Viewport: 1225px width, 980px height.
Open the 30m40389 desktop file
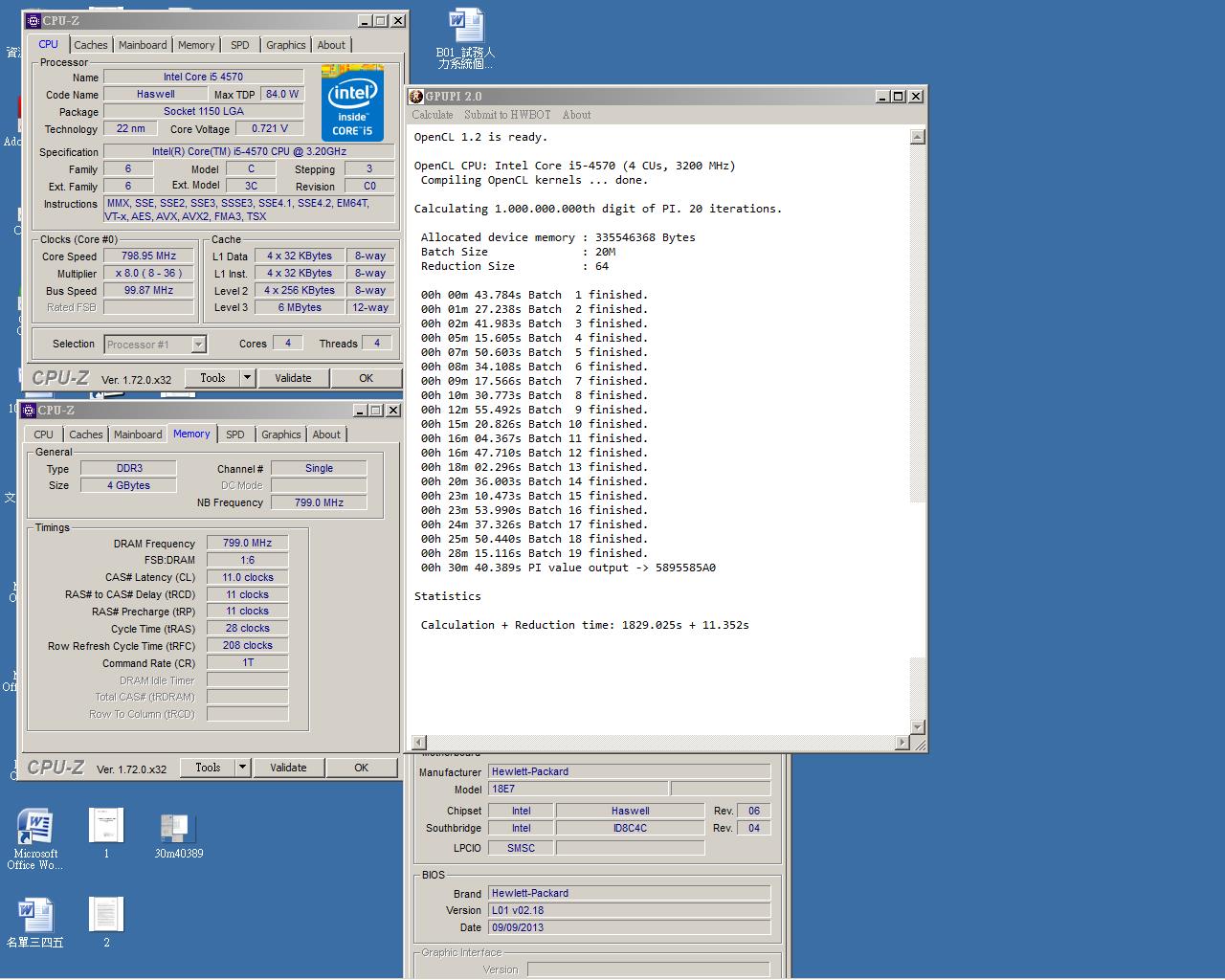(x=178, y=835)
